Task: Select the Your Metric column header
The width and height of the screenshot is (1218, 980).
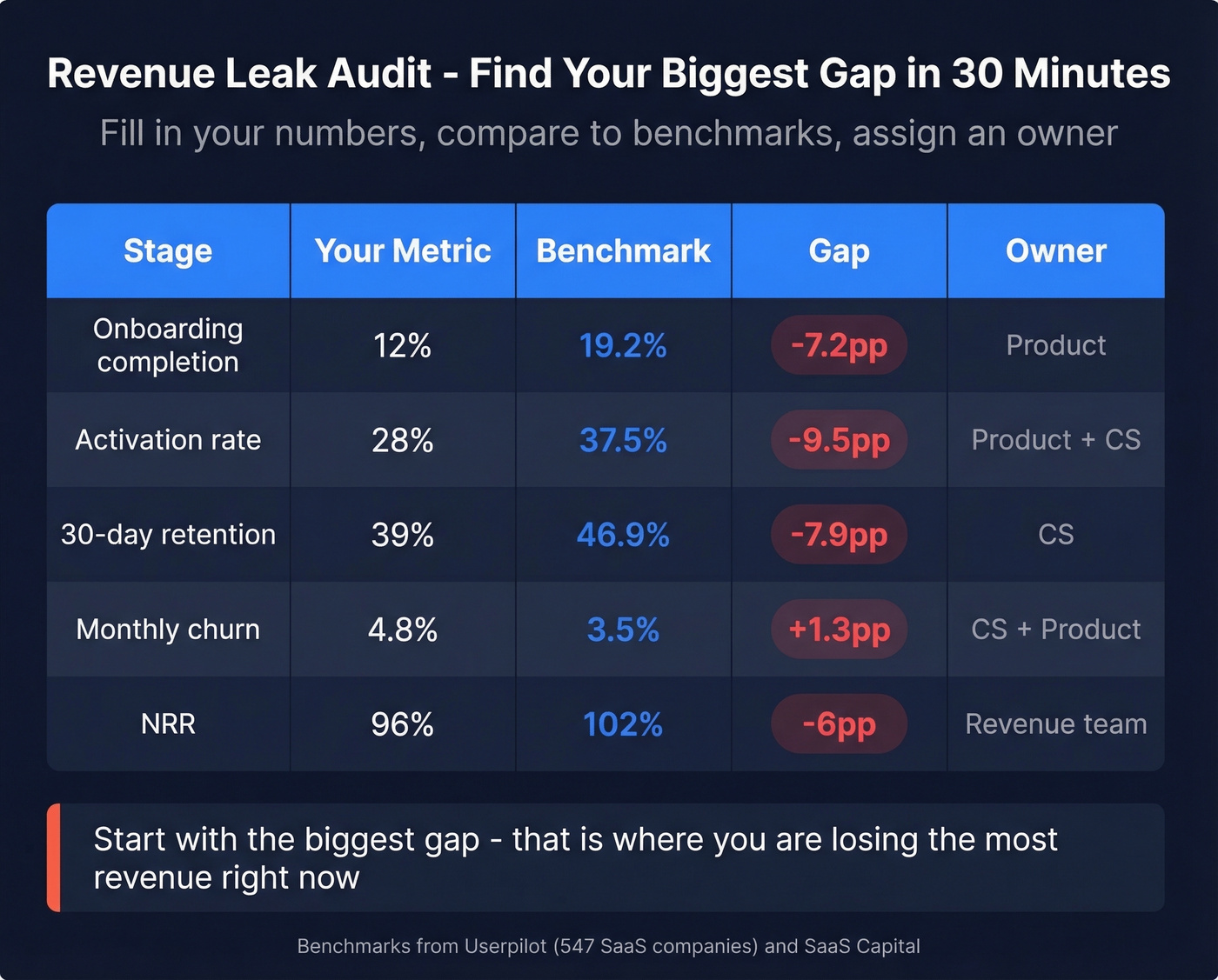Action: [x=402, y=250]
